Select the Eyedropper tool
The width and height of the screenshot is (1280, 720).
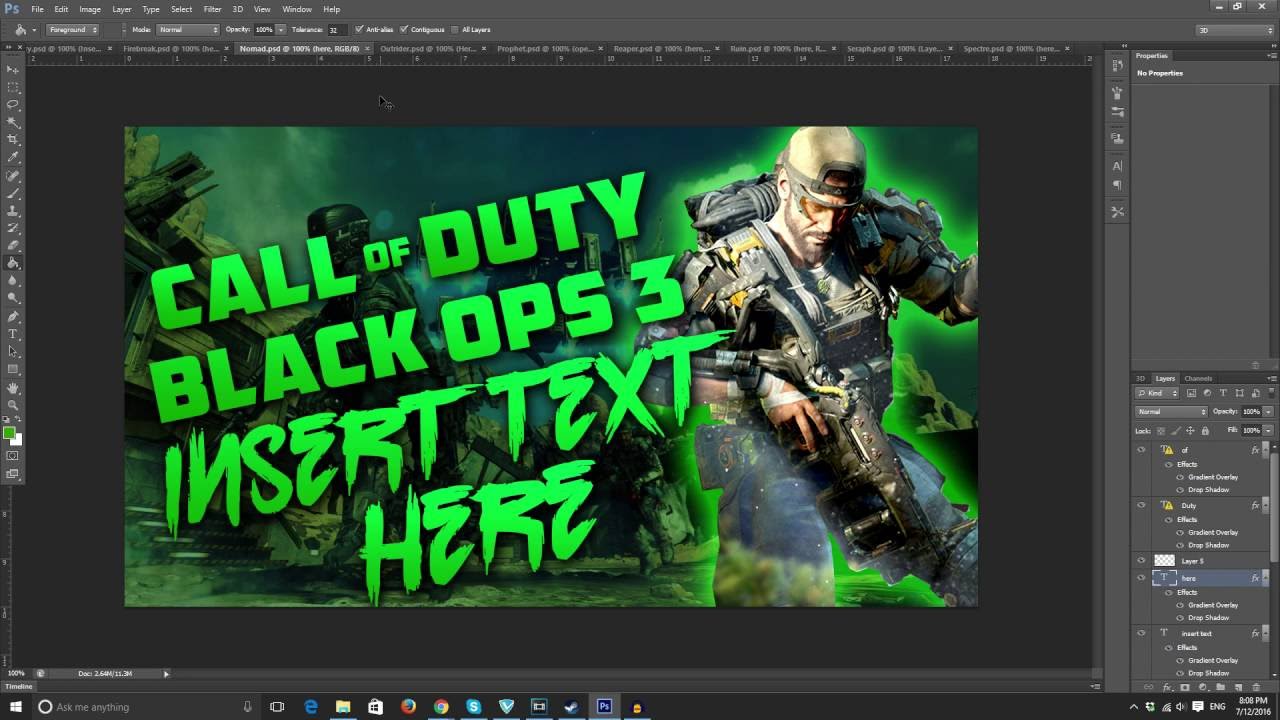click(x=13, y=157)
